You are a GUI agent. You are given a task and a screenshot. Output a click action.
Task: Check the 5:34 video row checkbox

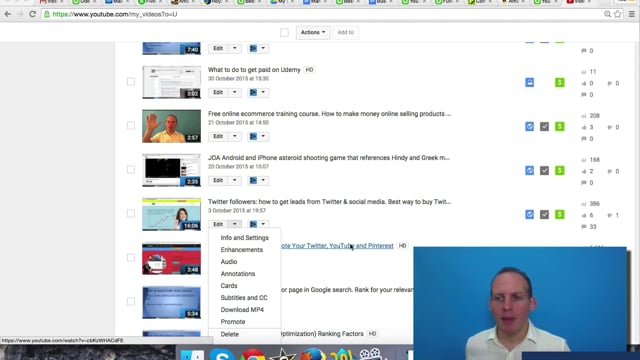pyautogui.click(x=131, y=302)
